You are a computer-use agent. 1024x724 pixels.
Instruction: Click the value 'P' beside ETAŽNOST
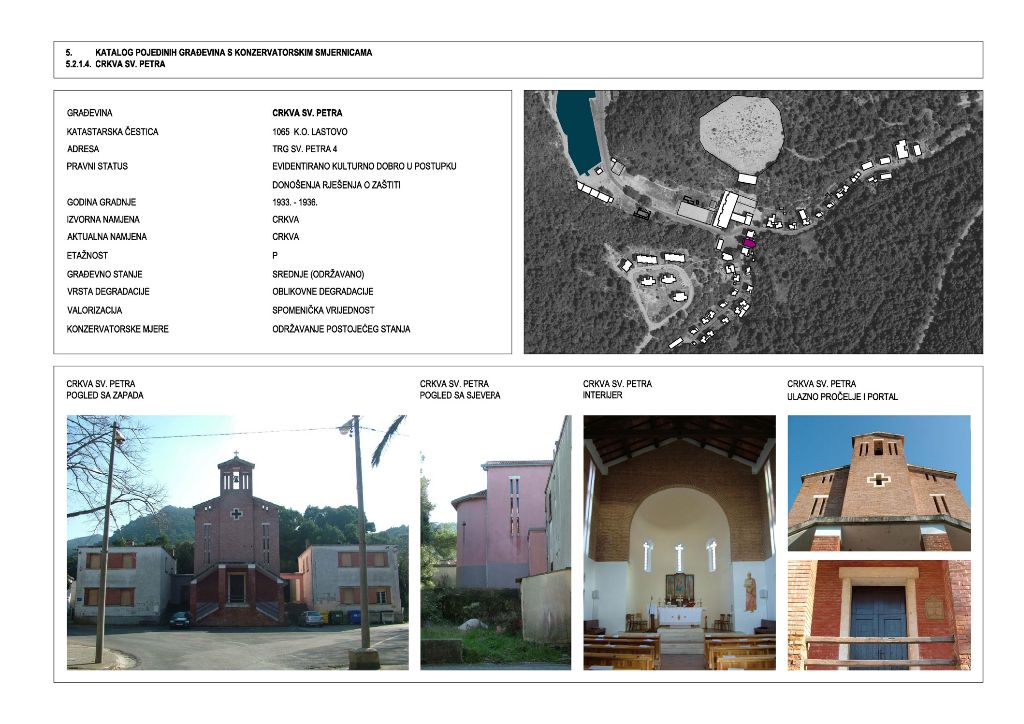(x=275, y=255)
